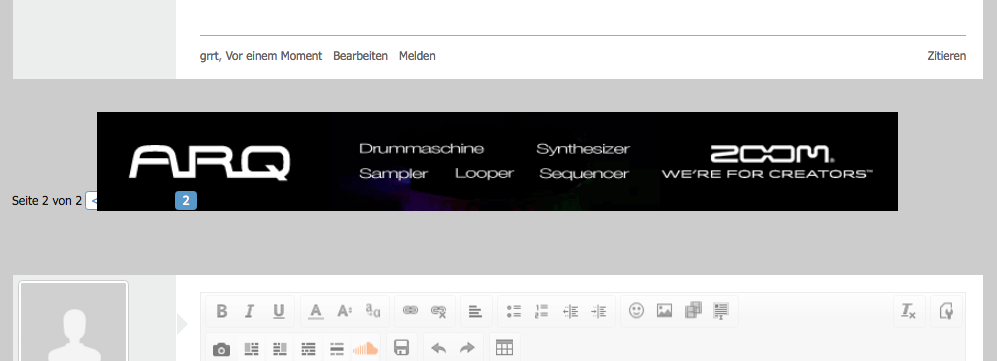Open the ARQ Zoom advertisement banner

pyautogui.click(x=497, y=161)
